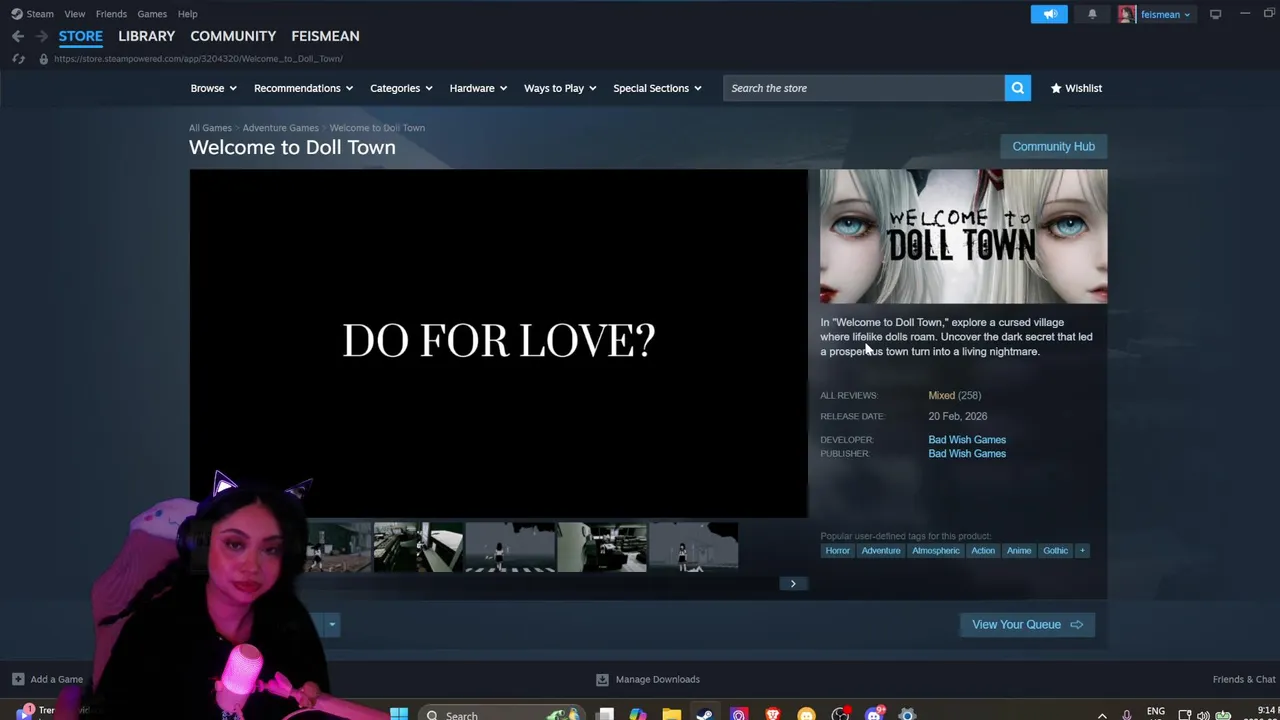Open the Settings gear on the taskbar
1280x720 pixels.
[907, 714]
